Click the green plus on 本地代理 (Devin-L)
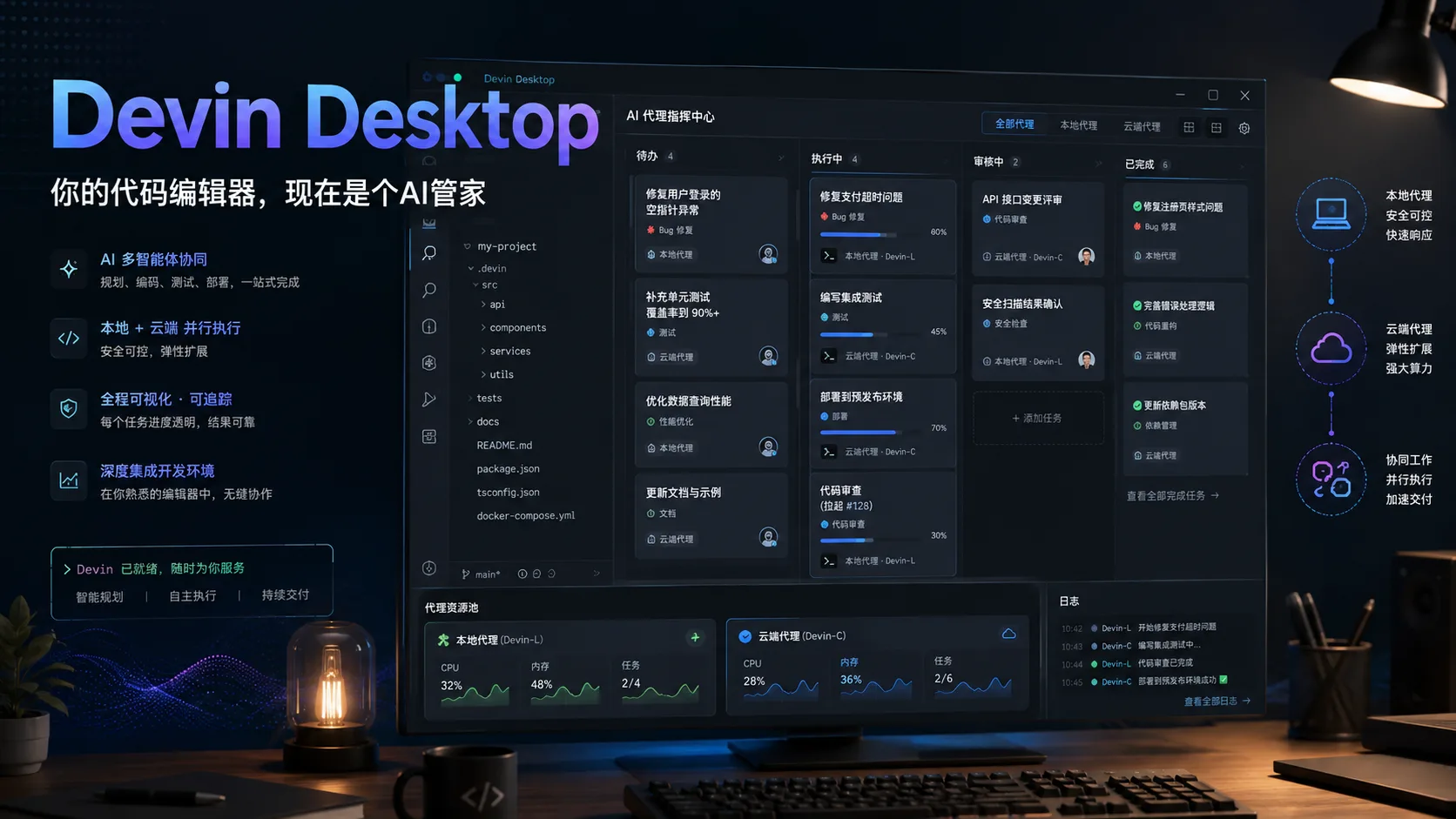Screen dimensions: 1456x819 pyautogui.click(x=695, y=638)
